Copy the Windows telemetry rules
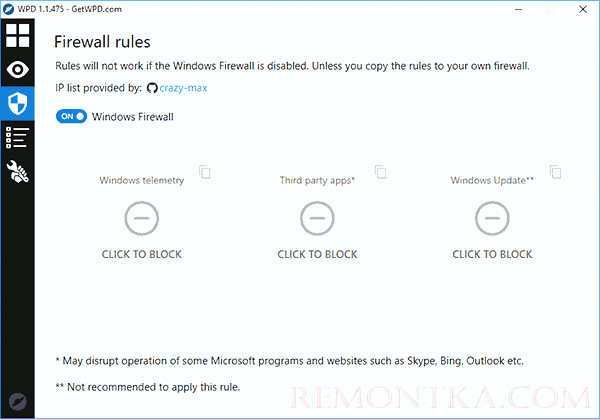 pyautogui.click(x=204, y=172)
